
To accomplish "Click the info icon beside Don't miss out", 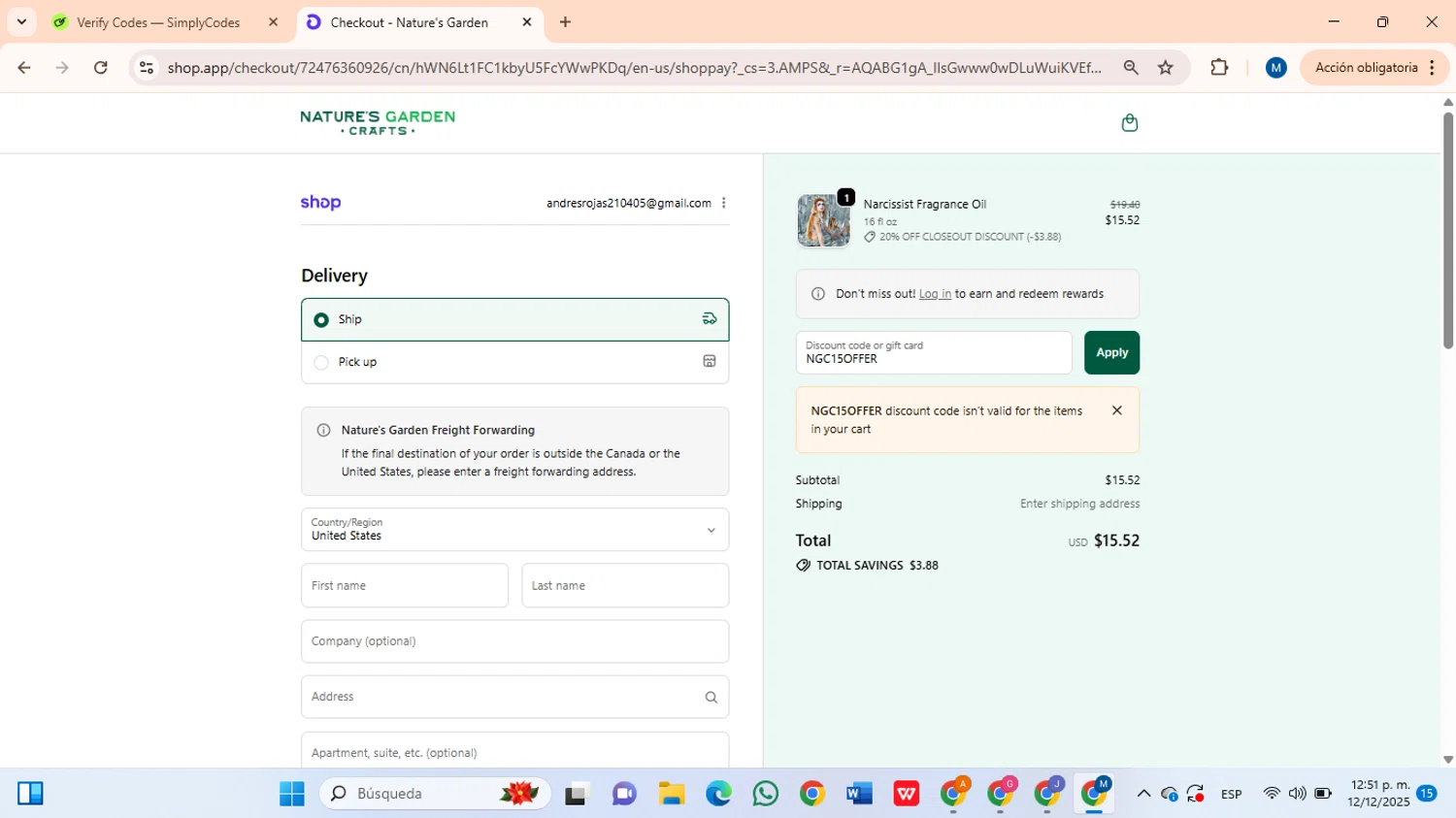I will click(818, 294).
